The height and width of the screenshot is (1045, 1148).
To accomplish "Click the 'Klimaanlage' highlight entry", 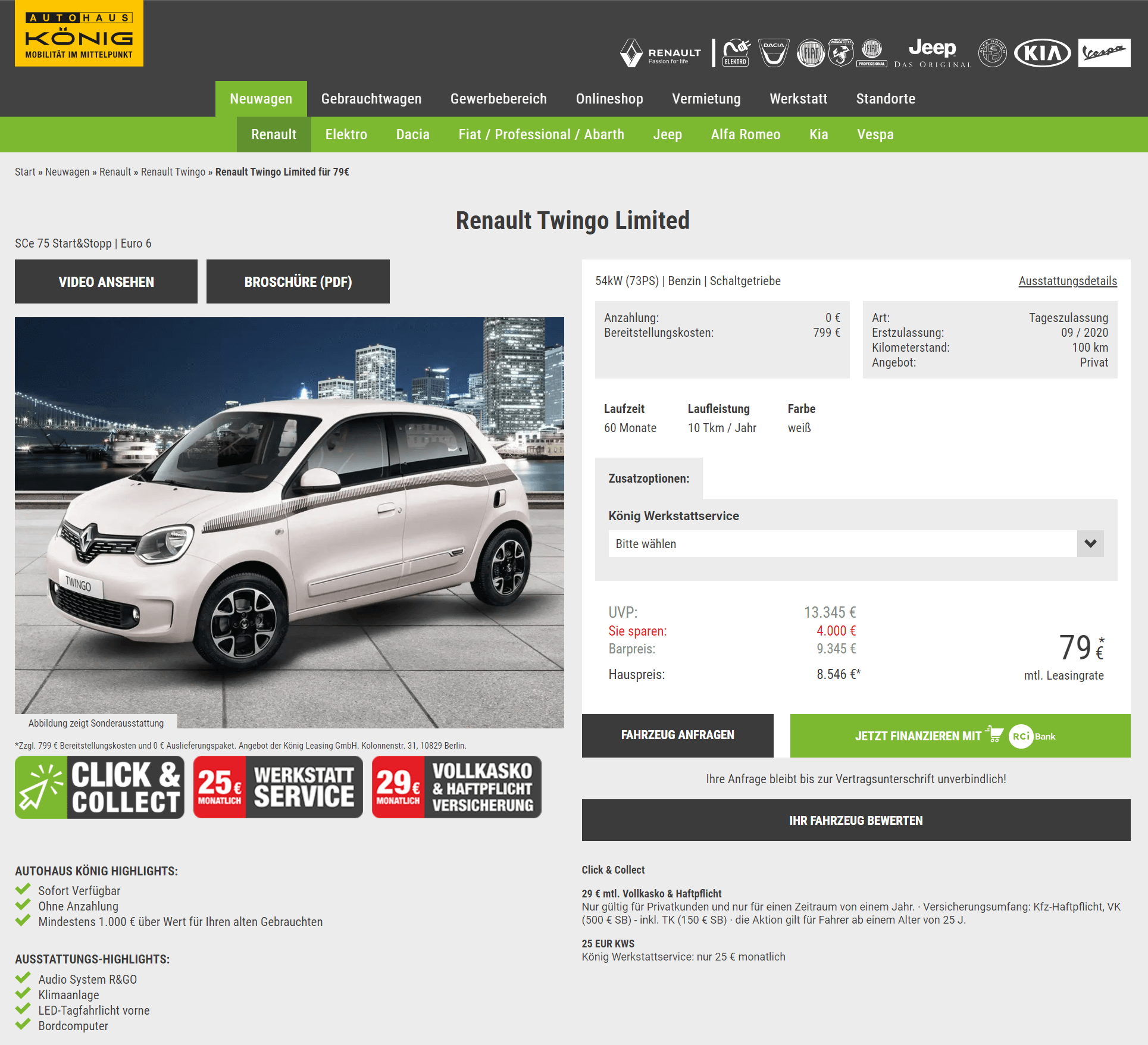I will pyautogui.click(x=68, y=995).
